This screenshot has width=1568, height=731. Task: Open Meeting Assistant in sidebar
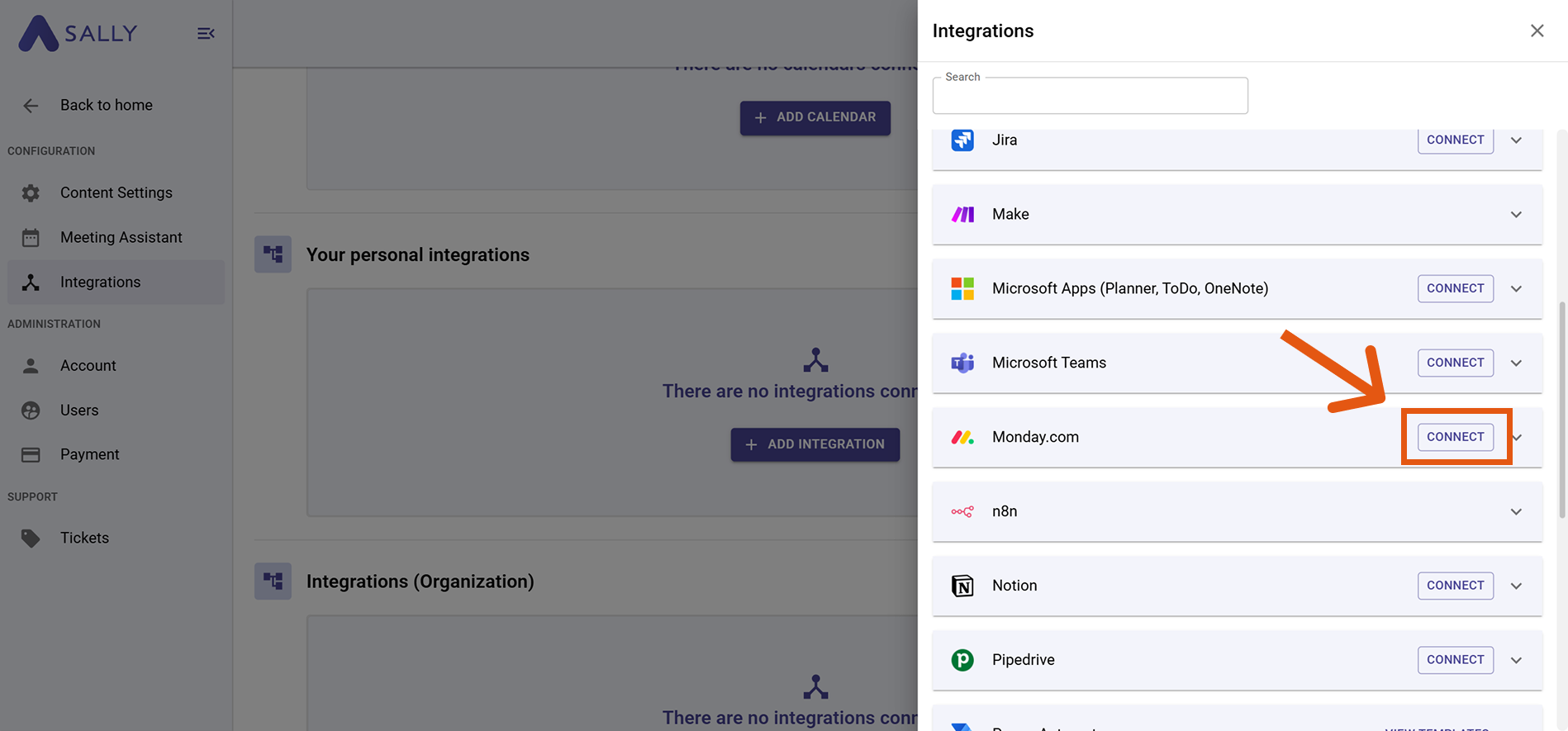[121, 237]
